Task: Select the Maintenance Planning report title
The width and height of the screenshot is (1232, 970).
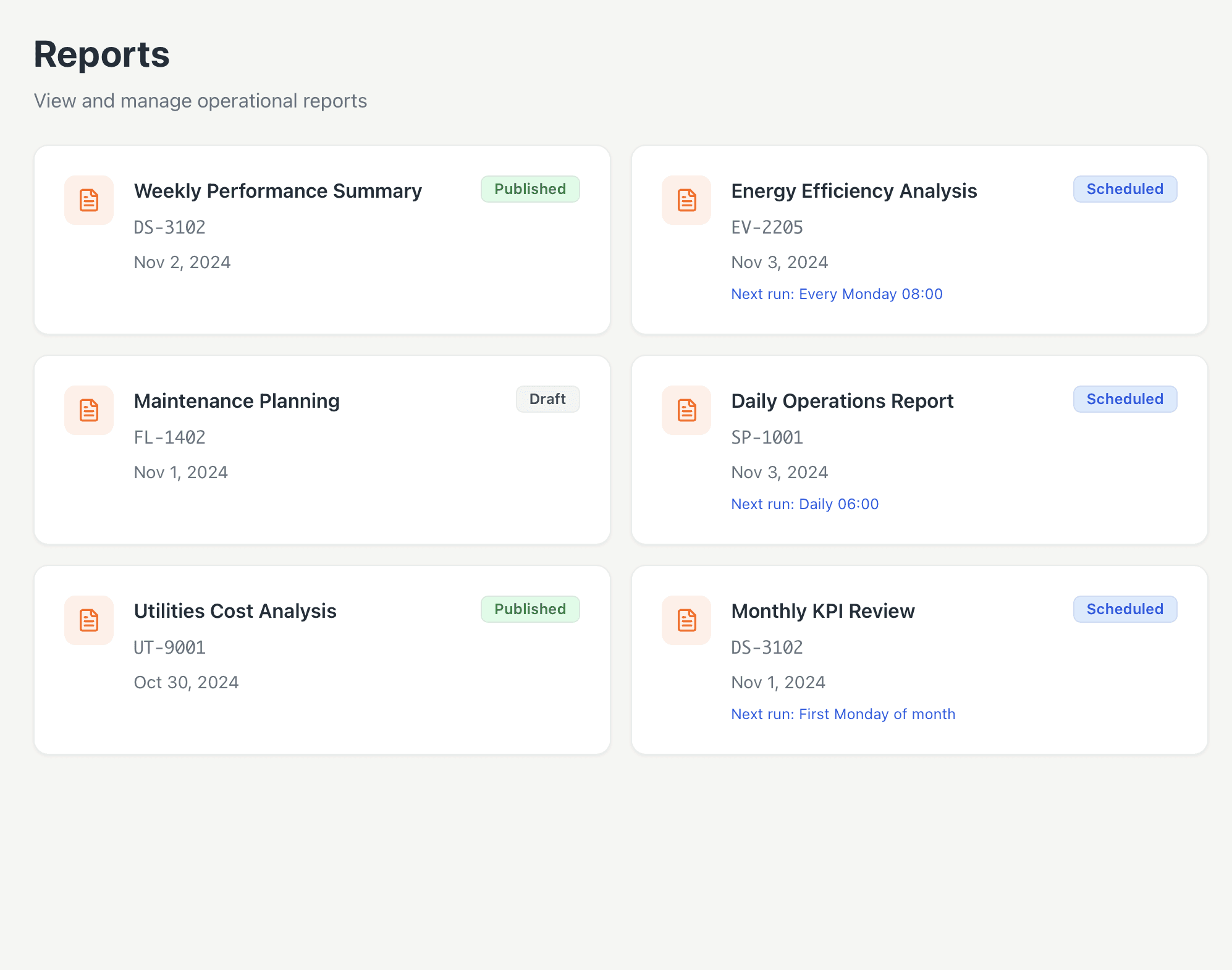Action: click(x=237, y=401)
